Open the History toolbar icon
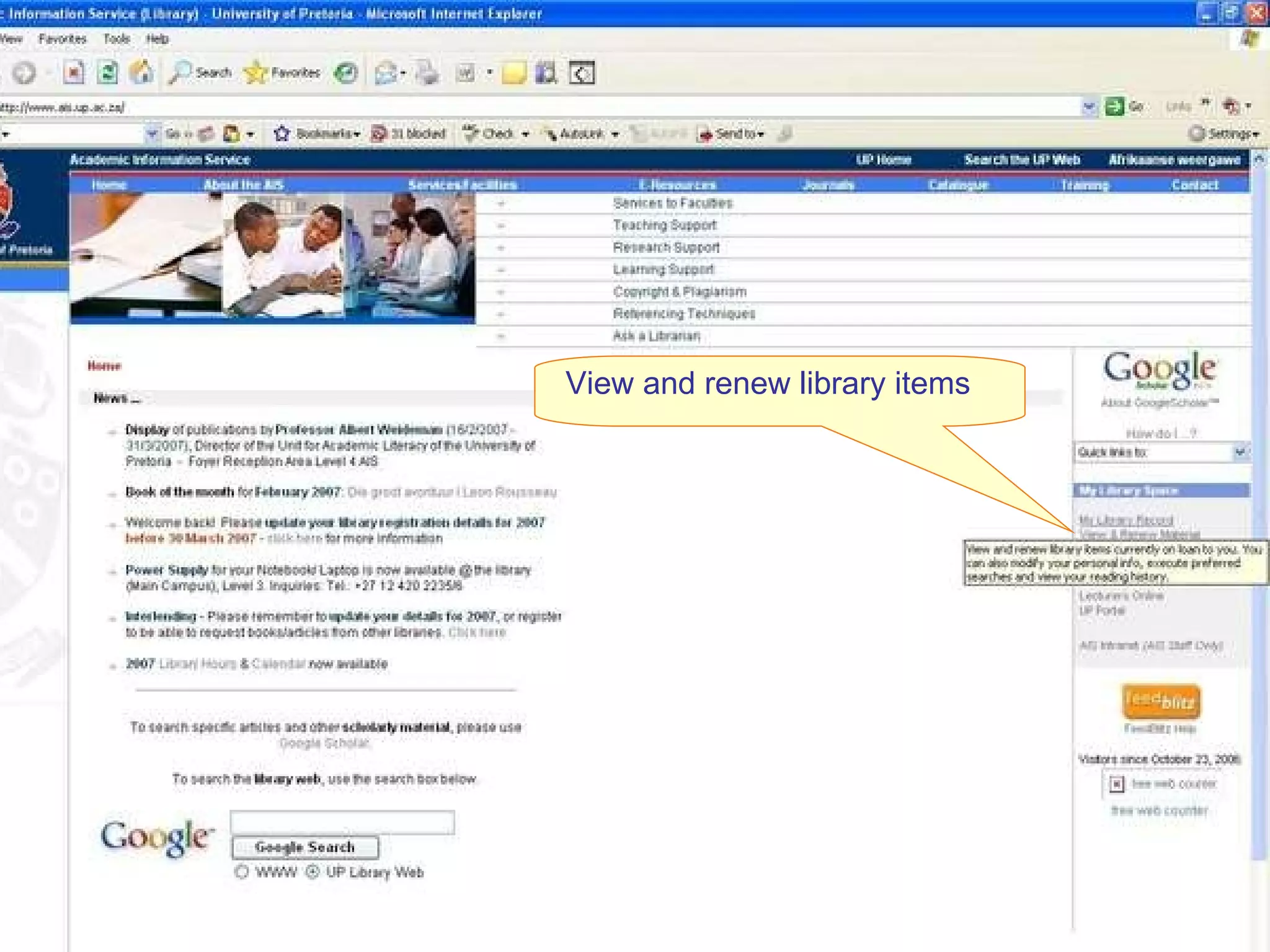This screenshot has width=1270, height=952. (x=345, y=73)
